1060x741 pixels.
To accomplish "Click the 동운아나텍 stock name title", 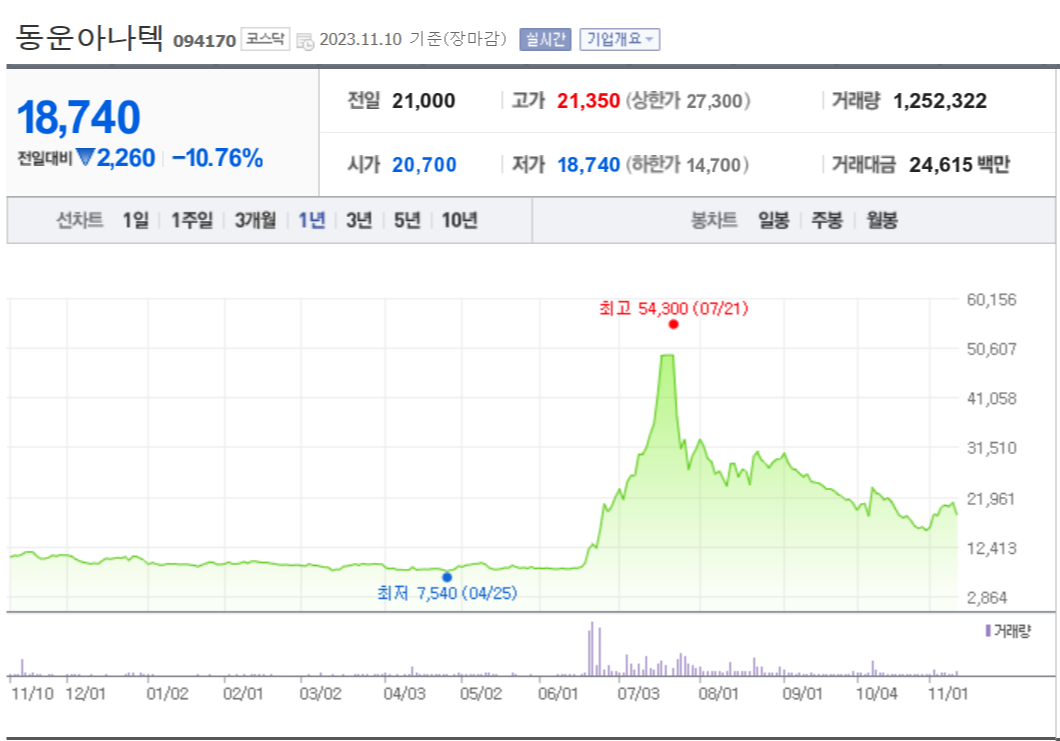I will click(89, 37).
